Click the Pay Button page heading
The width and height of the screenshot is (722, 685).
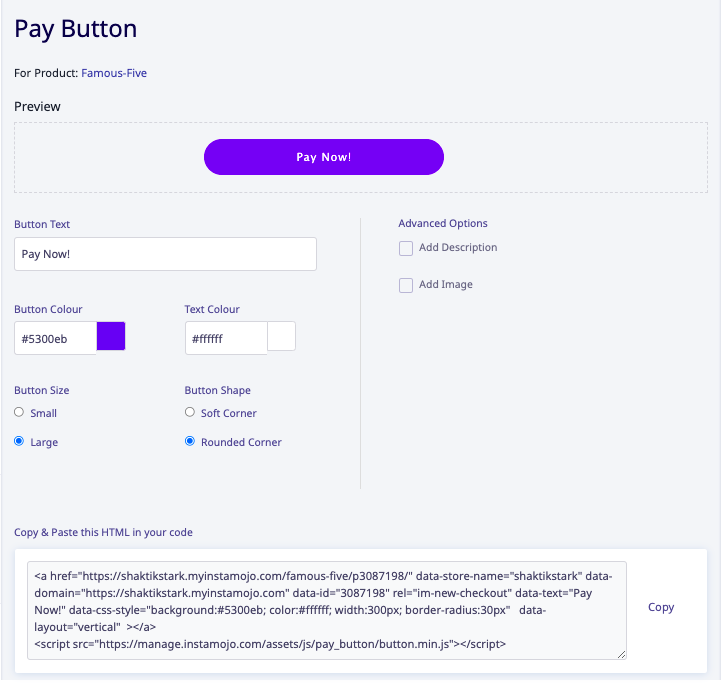[x=76, y=29]
